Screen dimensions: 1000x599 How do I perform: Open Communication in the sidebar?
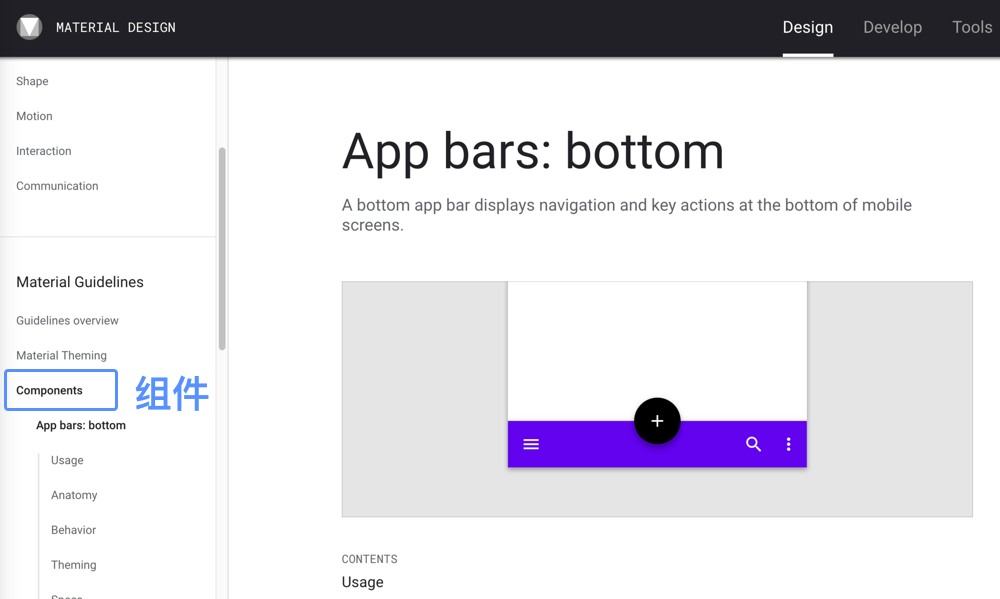(57, 186)
